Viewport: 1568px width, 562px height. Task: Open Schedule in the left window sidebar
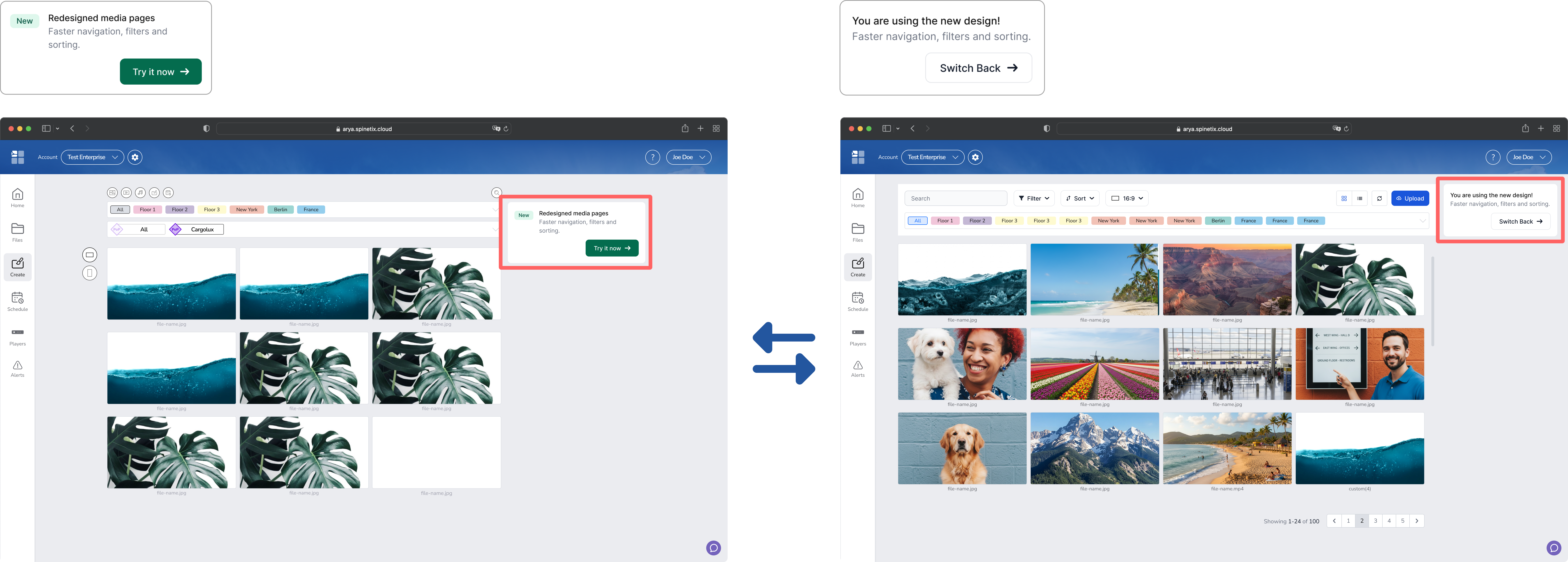[x=18, y=301]
